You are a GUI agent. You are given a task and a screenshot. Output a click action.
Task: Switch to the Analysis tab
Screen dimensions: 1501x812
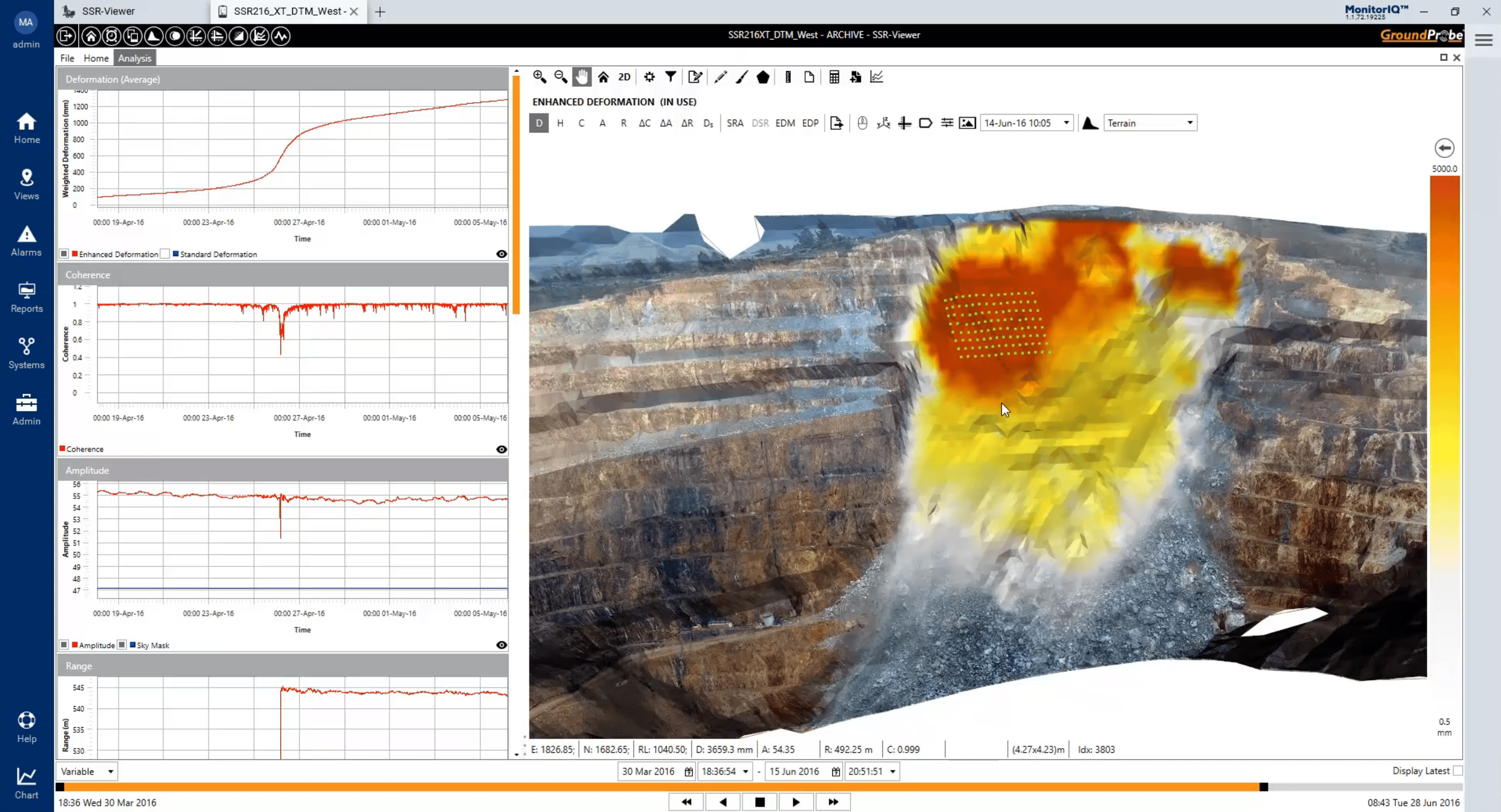135,58
